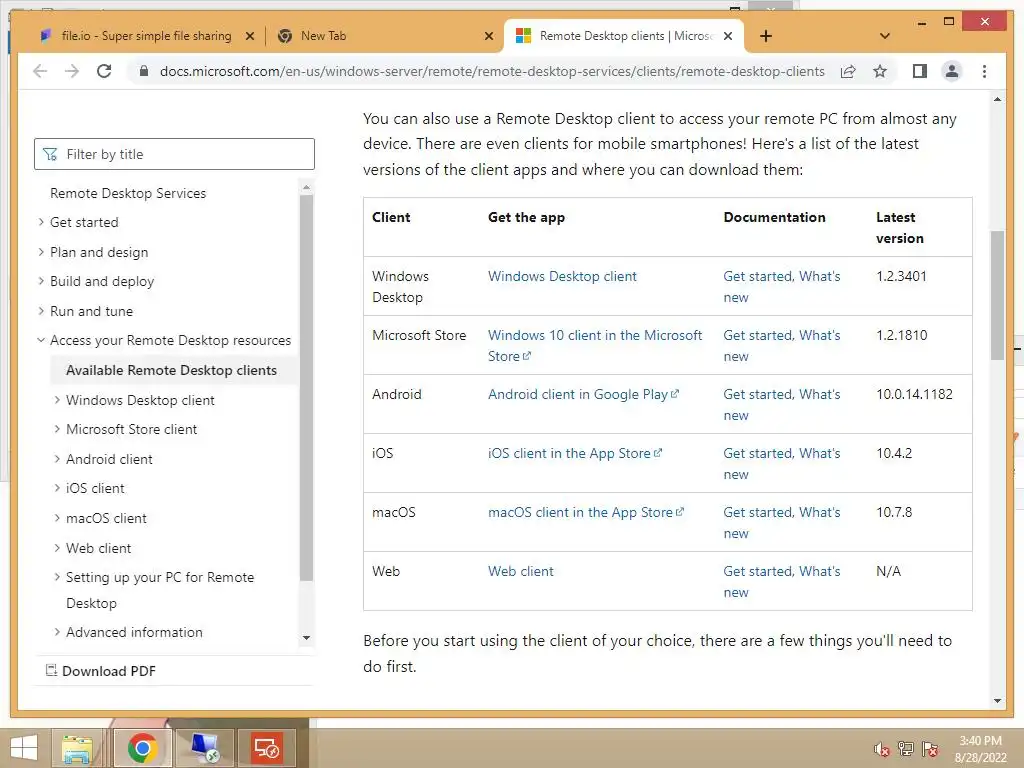This screenshot has height=768, width=1024.
Task: Click the network tray icon
Action: (x=906, y=749)
